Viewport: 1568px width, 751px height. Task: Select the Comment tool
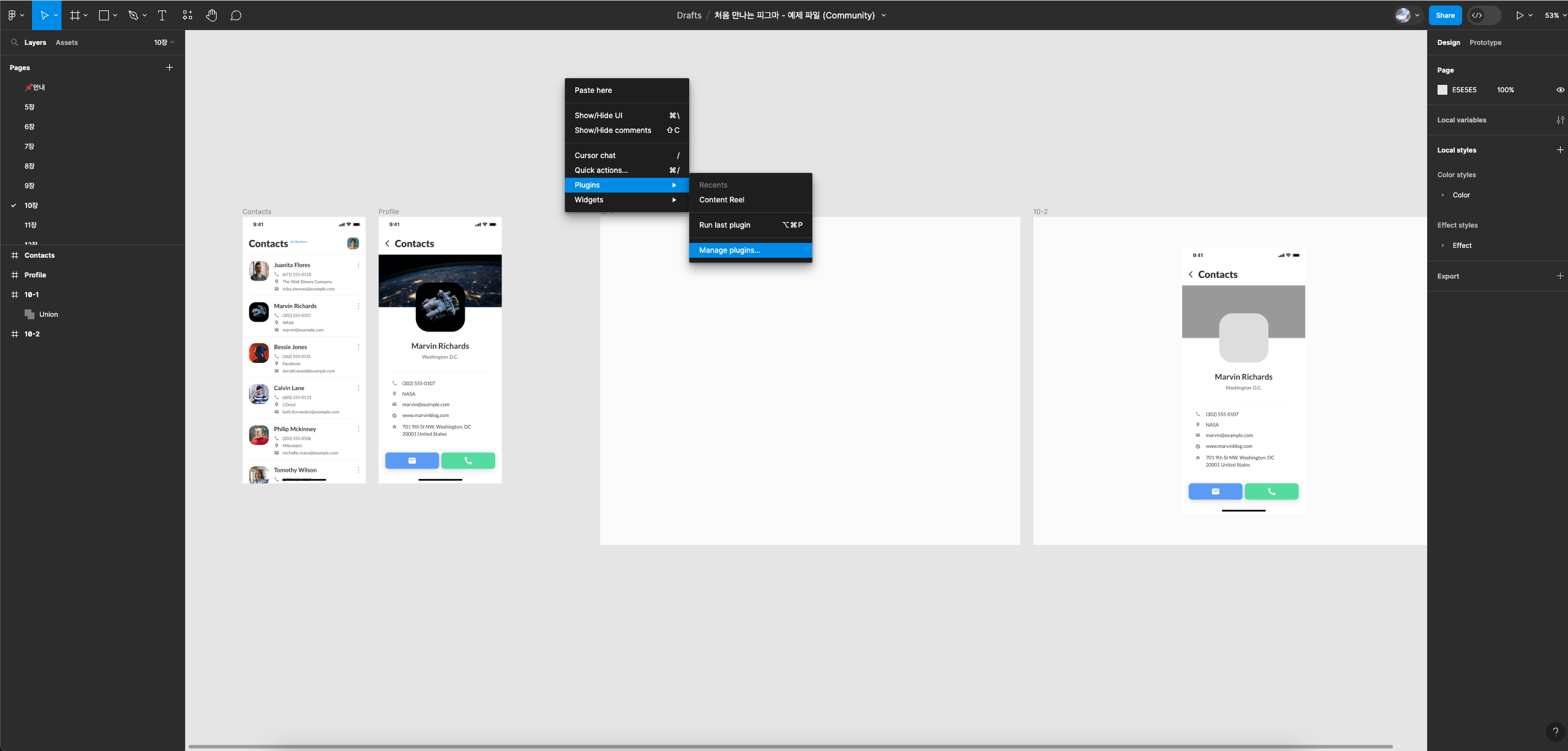tap(236, 15)
